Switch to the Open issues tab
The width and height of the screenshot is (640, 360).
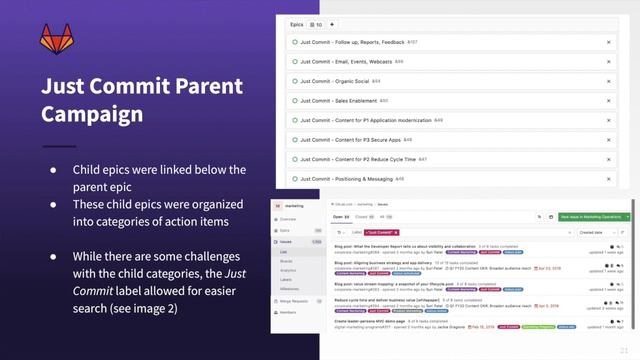[341, 217]
